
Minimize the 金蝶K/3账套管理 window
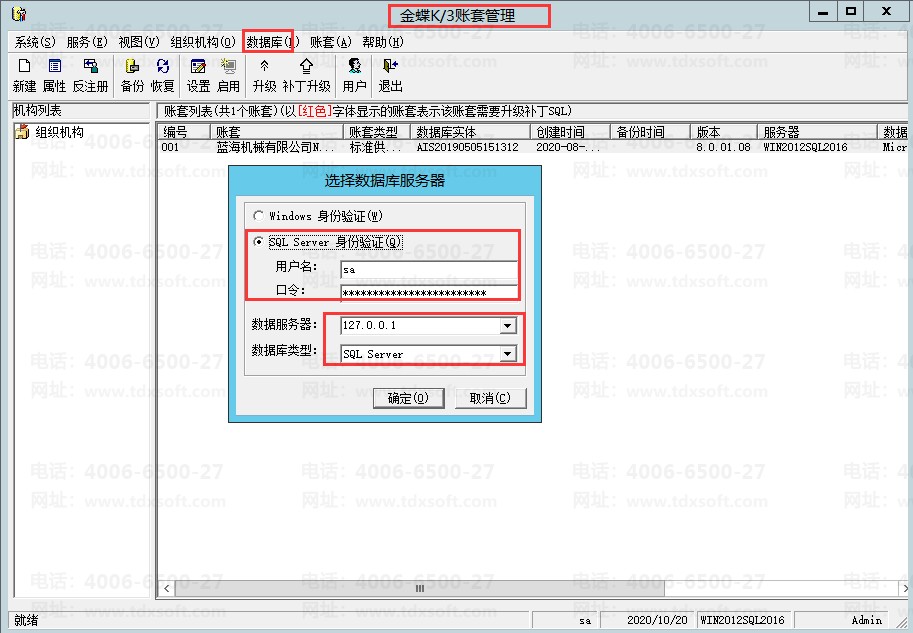[823, 12]
